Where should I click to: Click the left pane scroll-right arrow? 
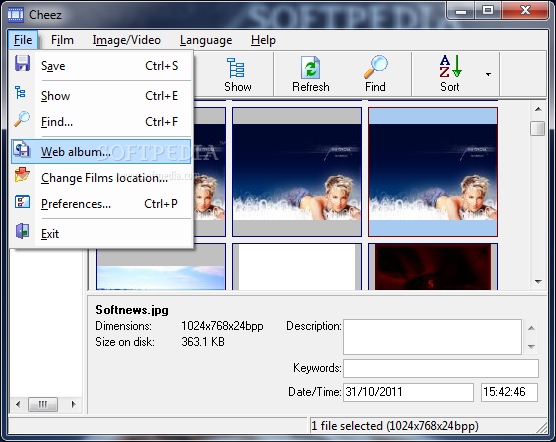coord(74,404)
